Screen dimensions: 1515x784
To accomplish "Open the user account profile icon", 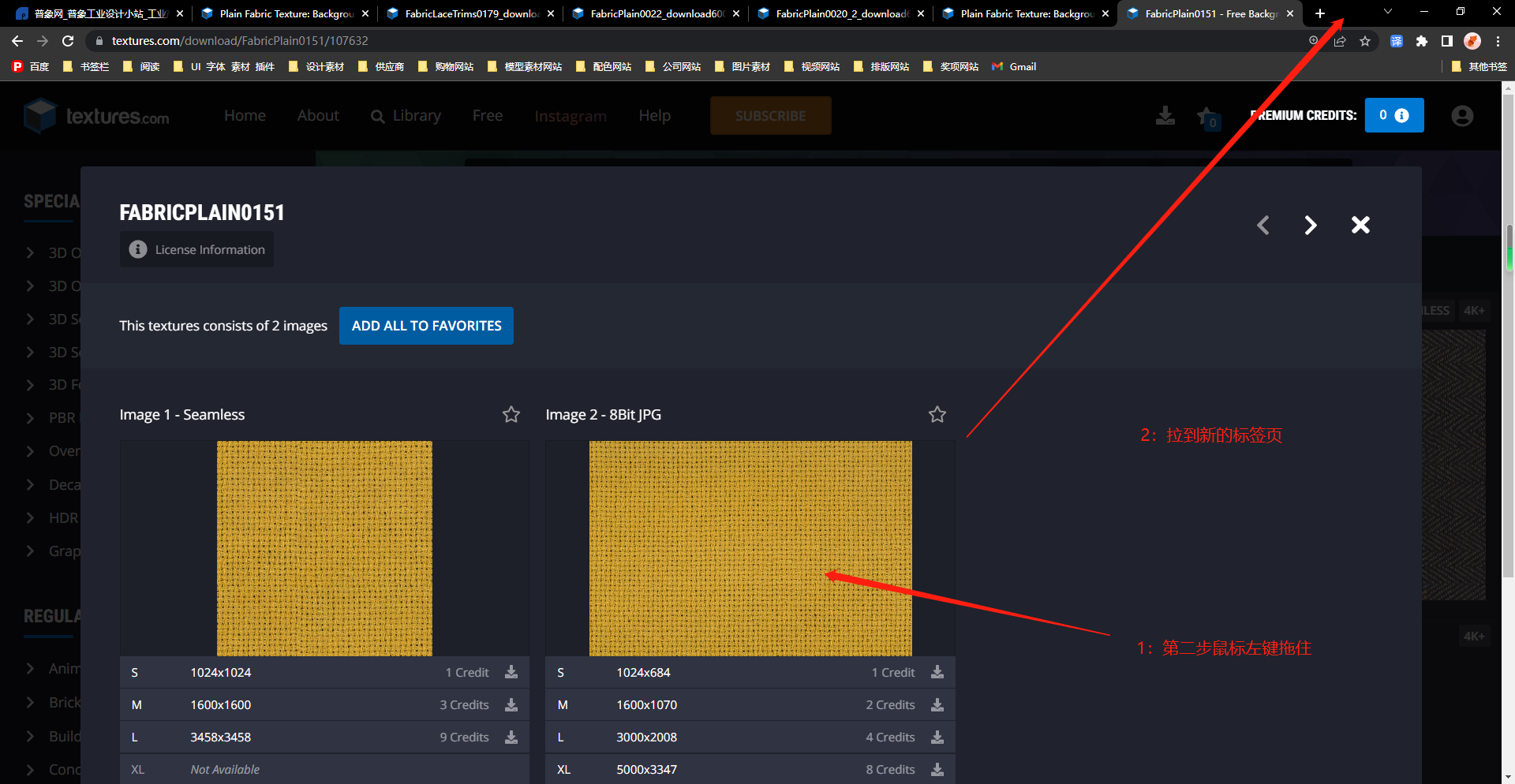I will [1462, 116].
